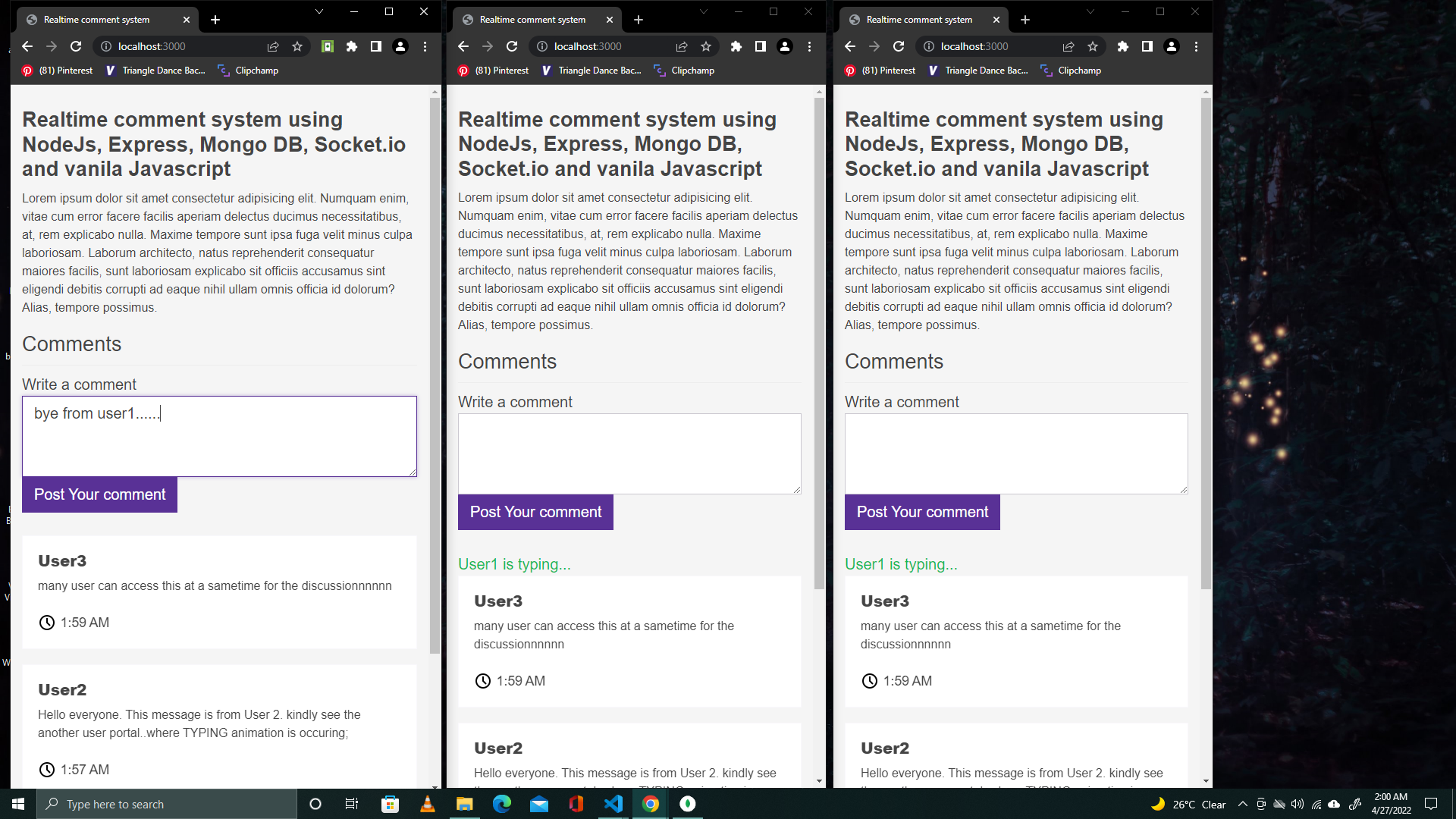Open the Extensions puzzle icon in the first window
The height and width of the screenshot is (819, 1456).
(352, 46)
